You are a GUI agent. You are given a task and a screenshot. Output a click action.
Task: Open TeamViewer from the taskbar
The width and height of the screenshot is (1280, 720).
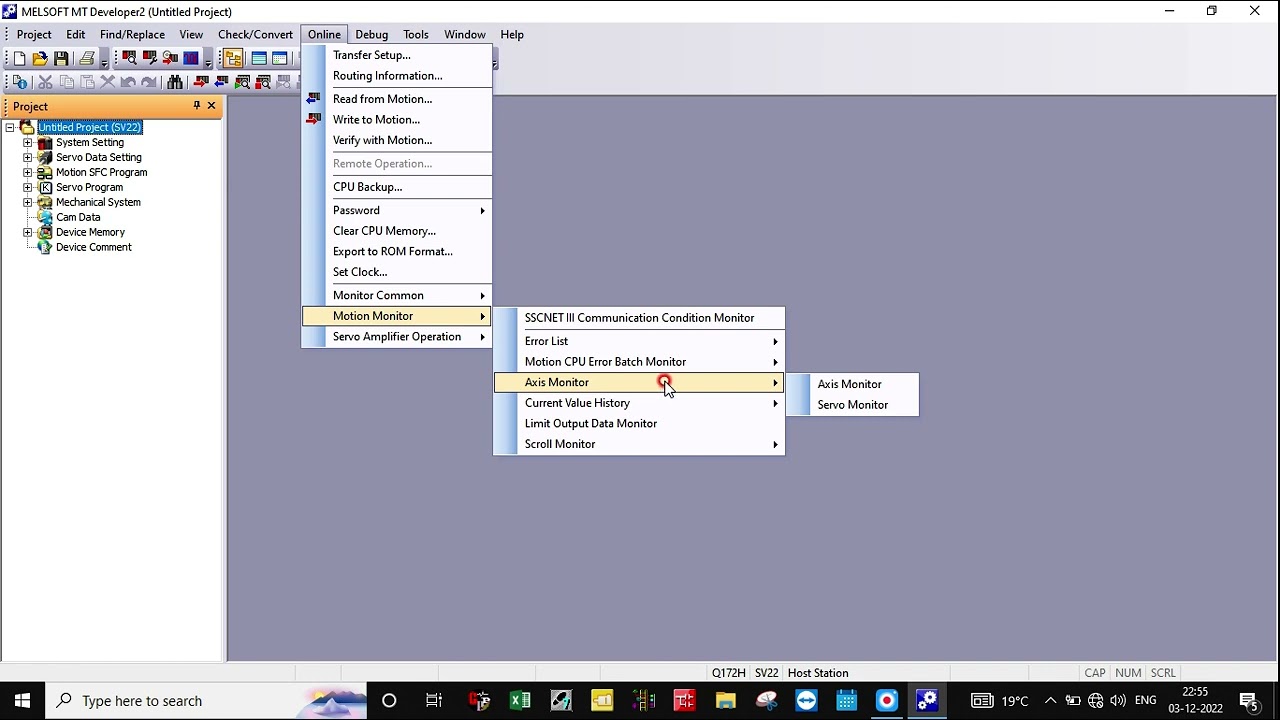(806, 700)
